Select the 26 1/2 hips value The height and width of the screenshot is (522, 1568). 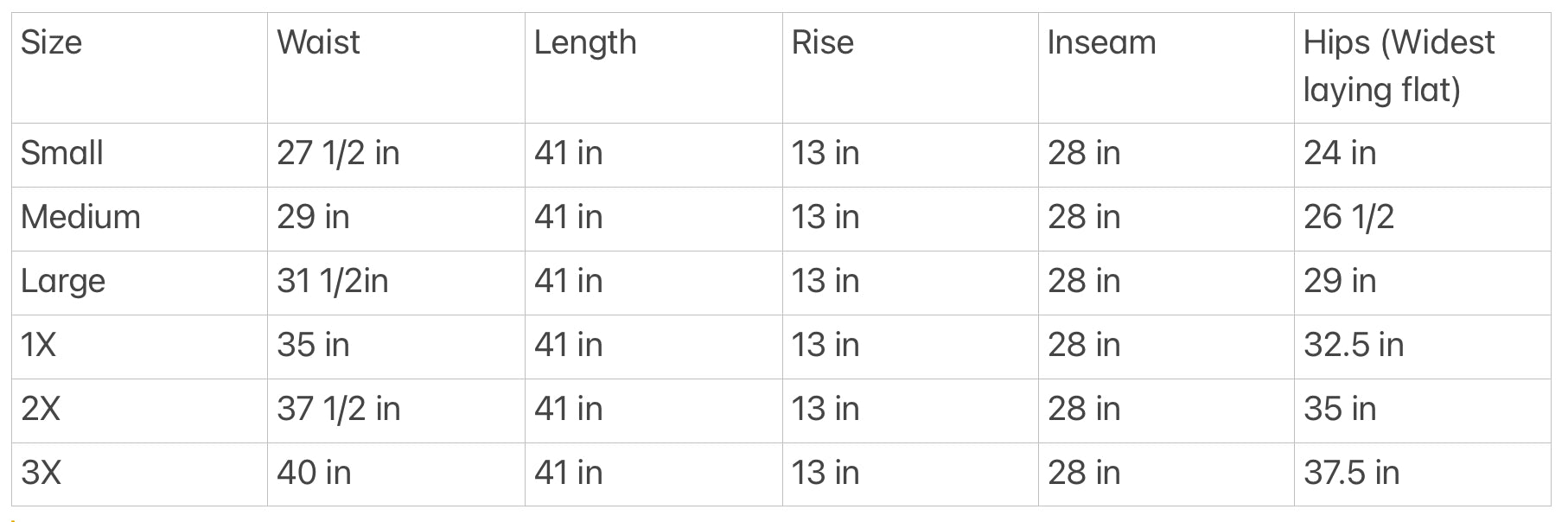tap(1348, 217)
